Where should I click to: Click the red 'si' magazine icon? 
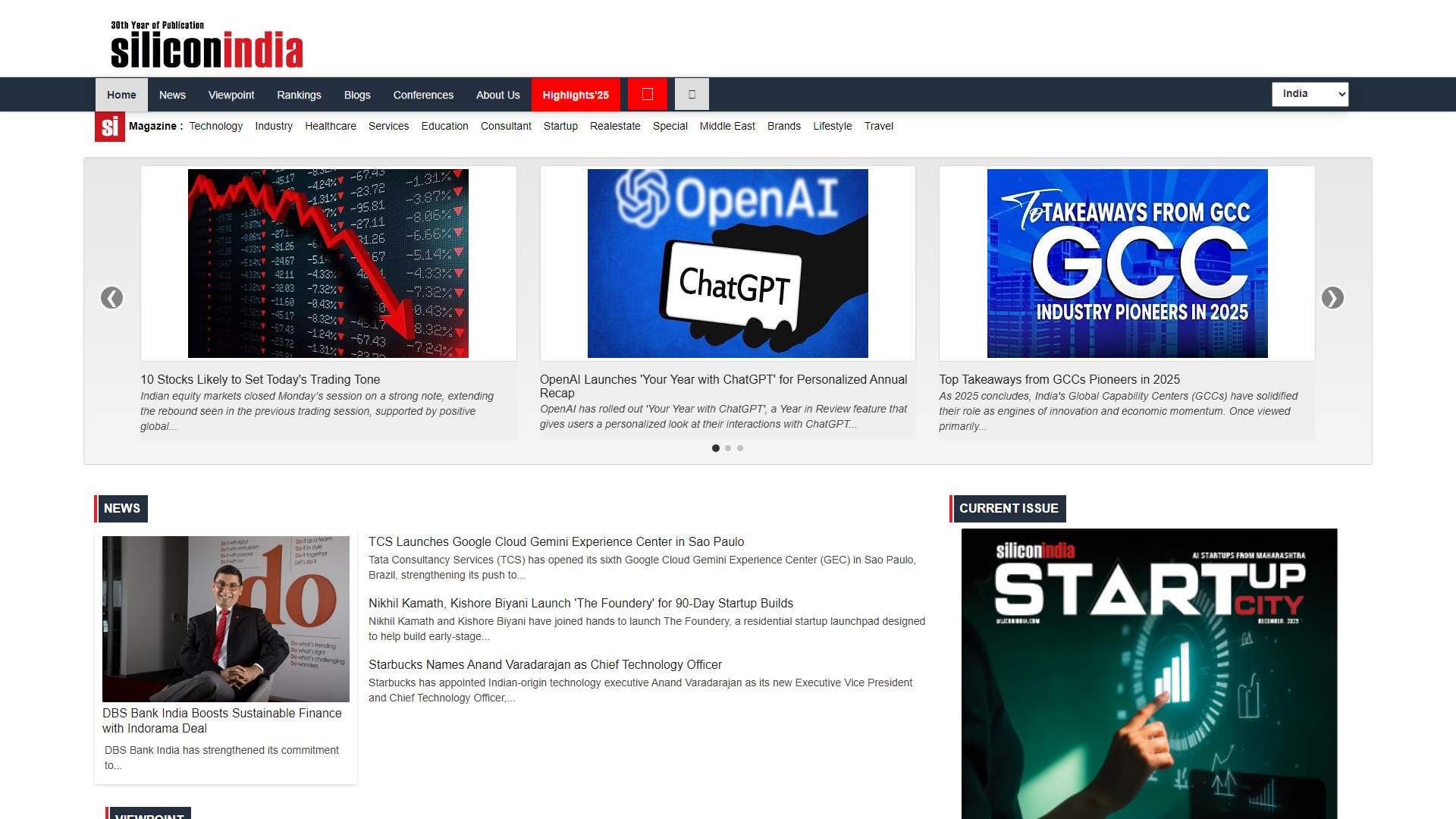coord(109,127)
